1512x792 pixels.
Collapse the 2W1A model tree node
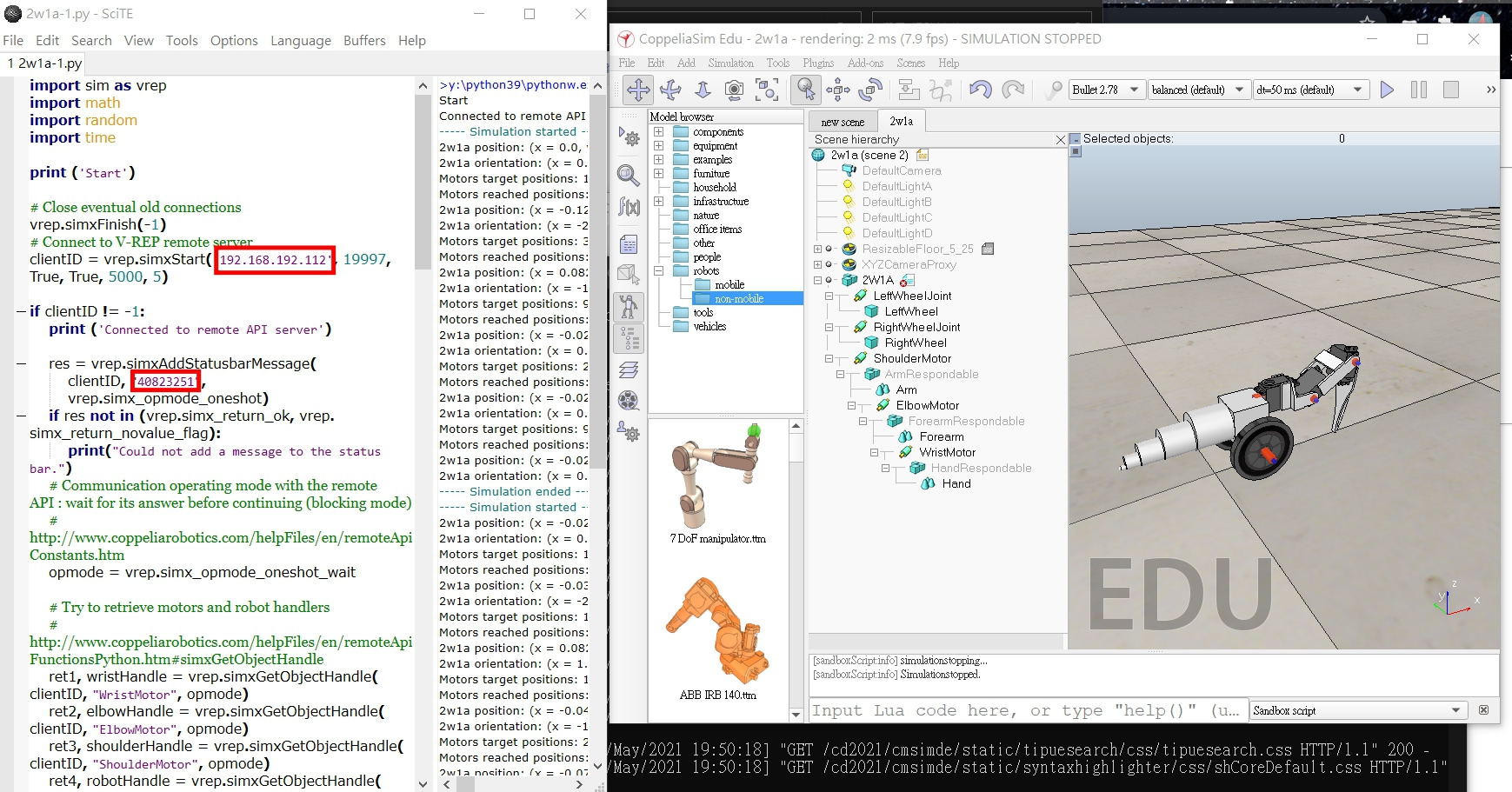(817, 280)
